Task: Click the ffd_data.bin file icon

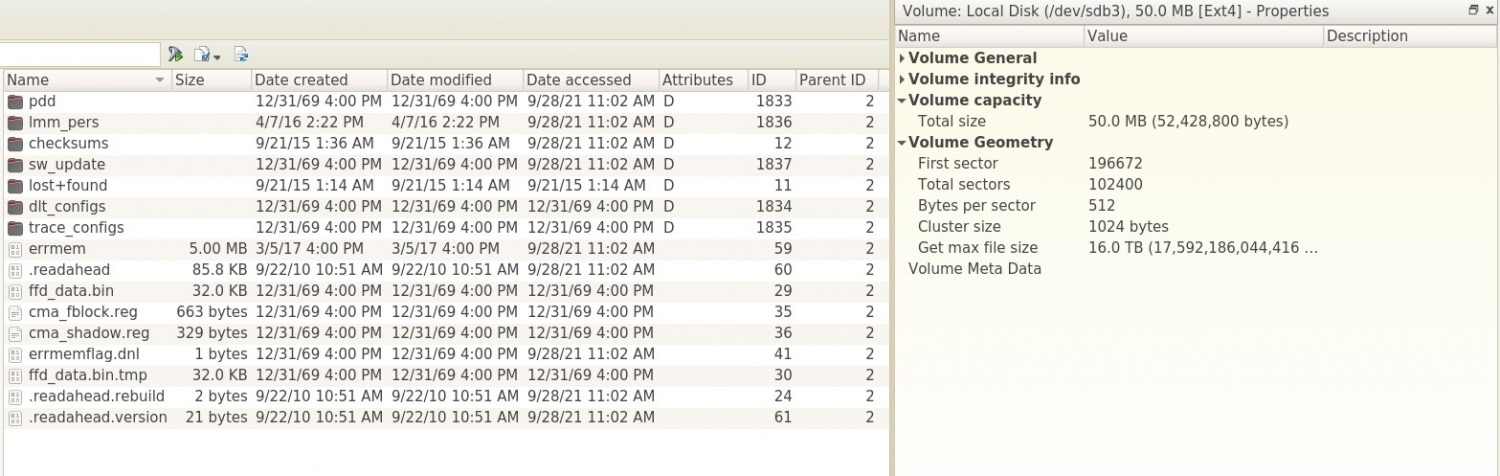Action: (x=15, y=291)
